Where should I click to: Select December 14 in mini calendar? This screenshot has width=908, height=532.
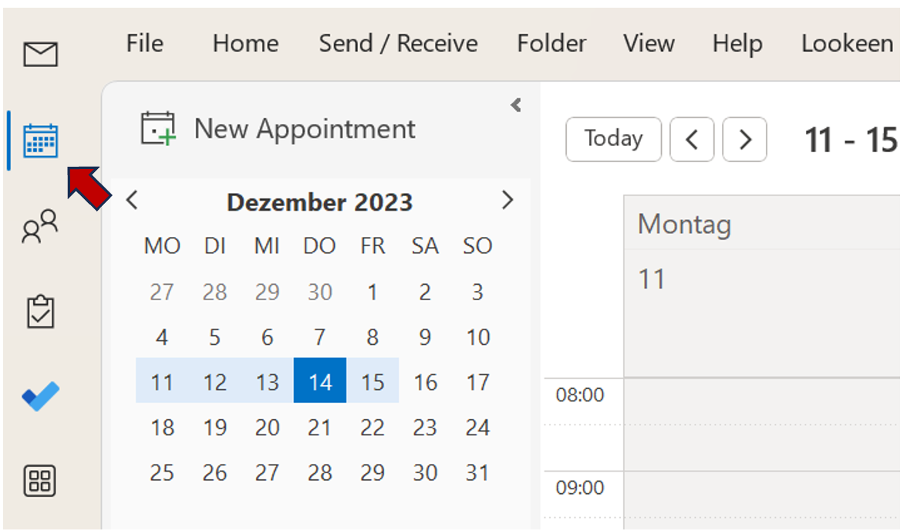click(320, 382)
